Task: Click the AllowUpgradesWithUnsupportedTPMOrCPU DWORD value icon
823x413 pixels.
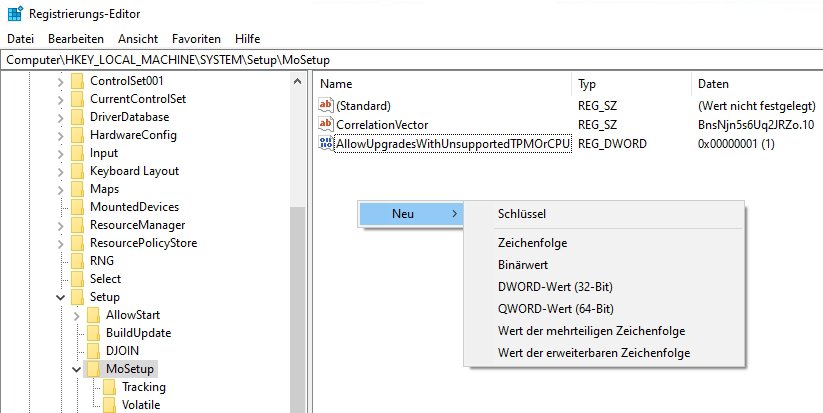Action: [x=326, y=144]
